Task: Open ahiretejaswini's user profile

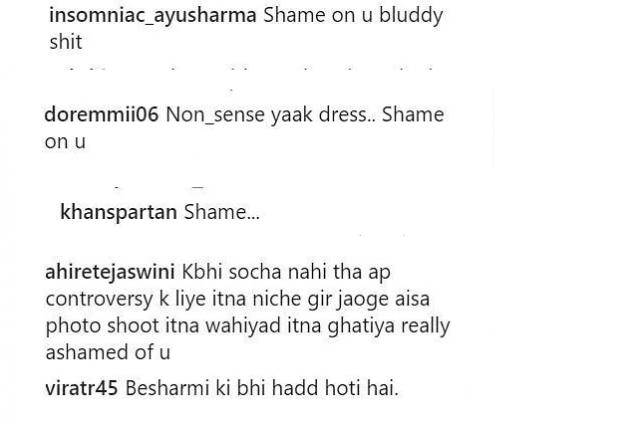Action: 110,273
